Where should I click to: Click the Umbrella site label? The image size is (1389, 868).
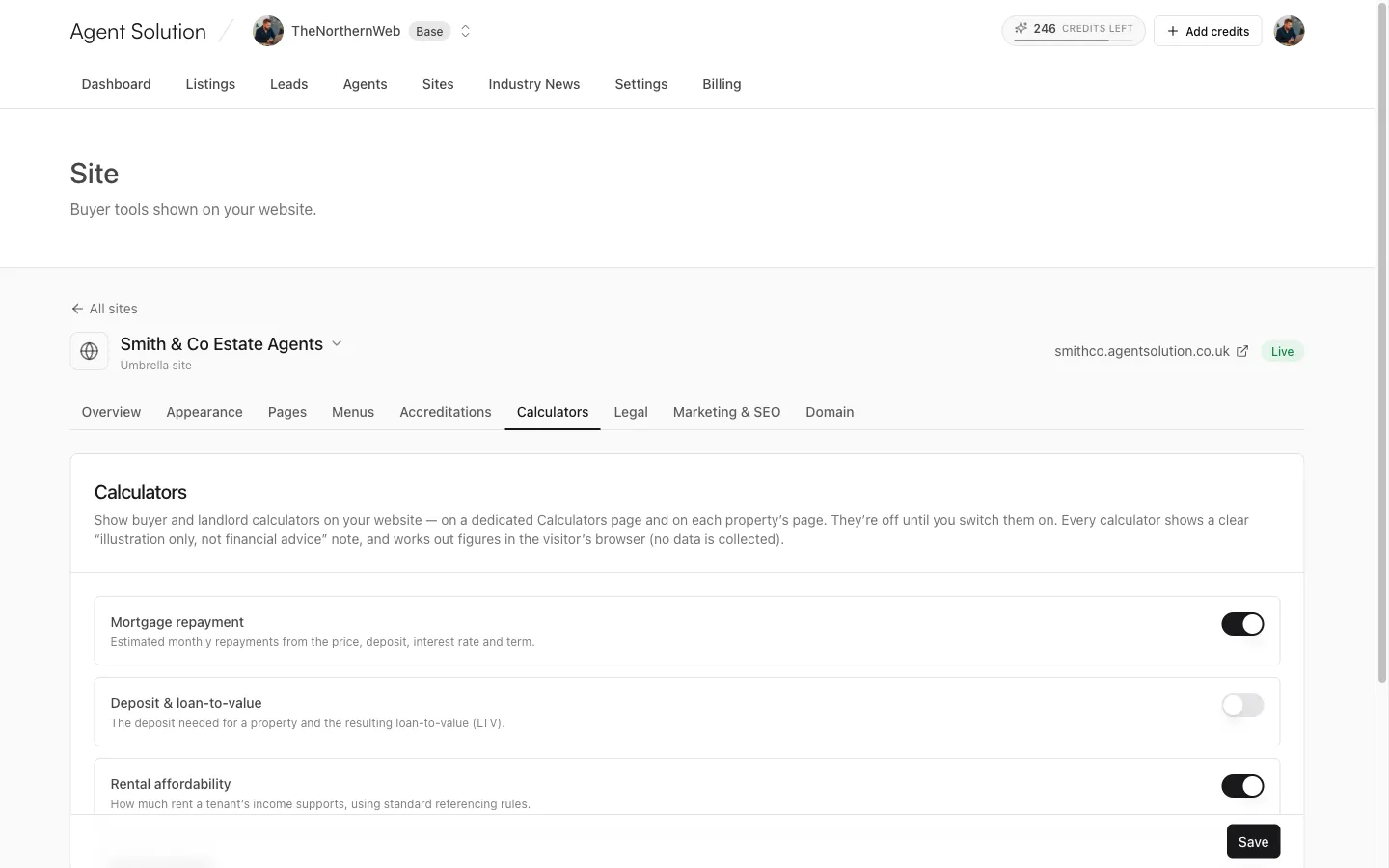point(156,366)
